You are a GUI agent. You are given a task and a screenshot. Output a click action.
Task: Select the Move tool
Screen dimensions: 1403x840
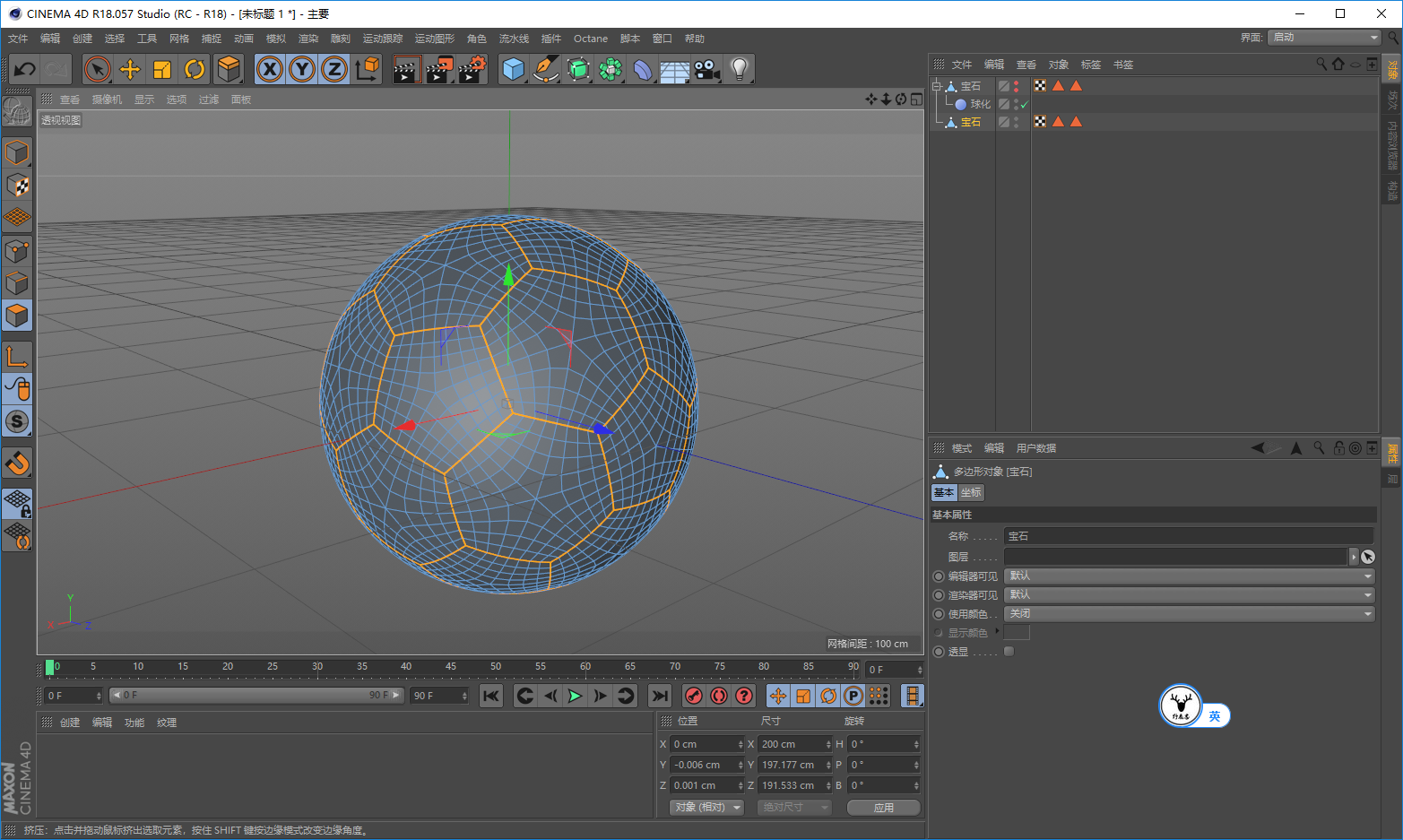130,69
